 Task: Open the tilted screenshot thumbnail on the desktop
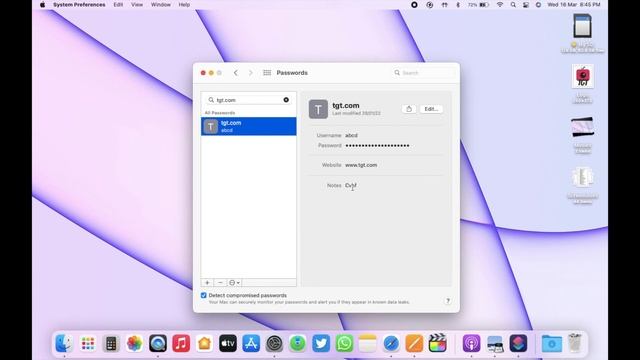tap(582, 127)
